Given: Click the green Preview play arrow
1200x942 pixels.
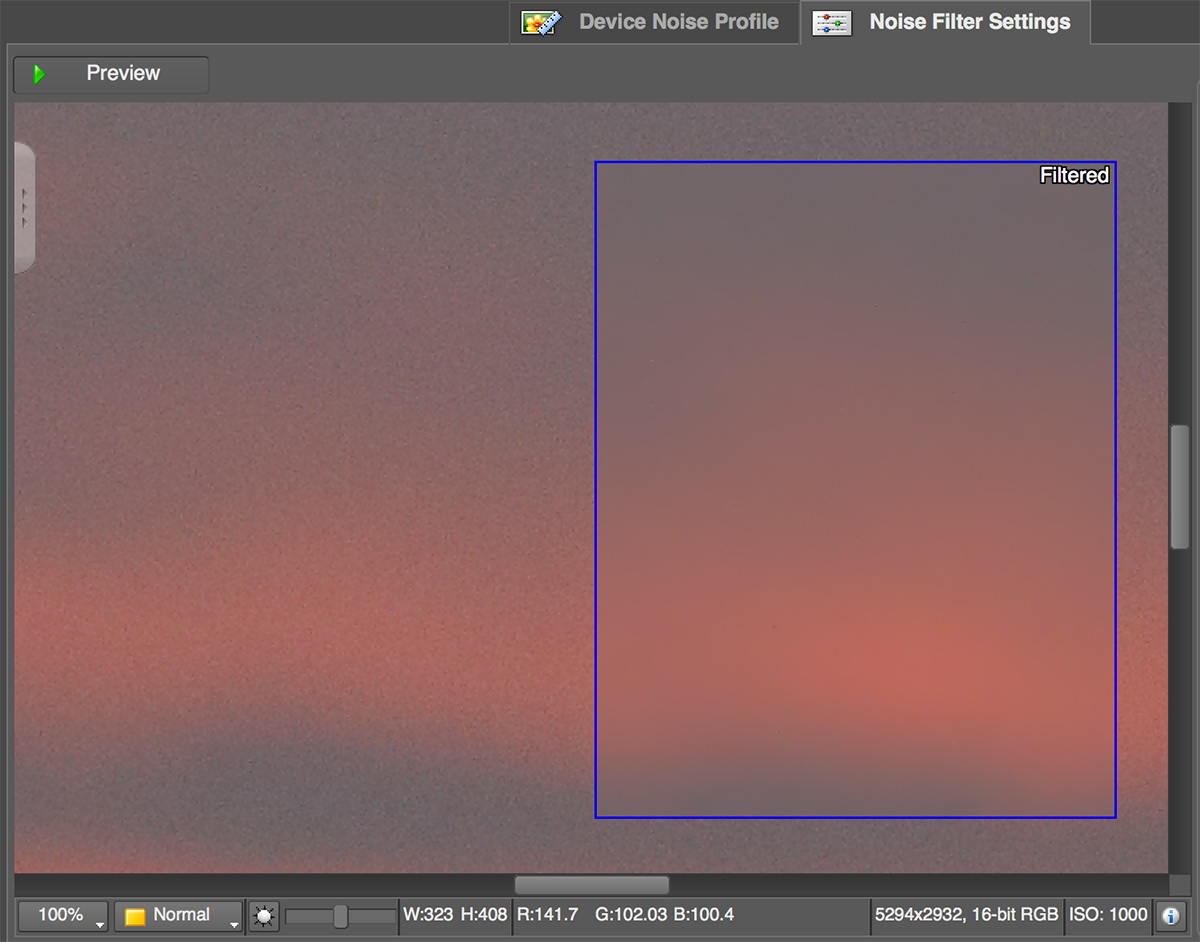Looking at the screenshot, I should (39, 74).
